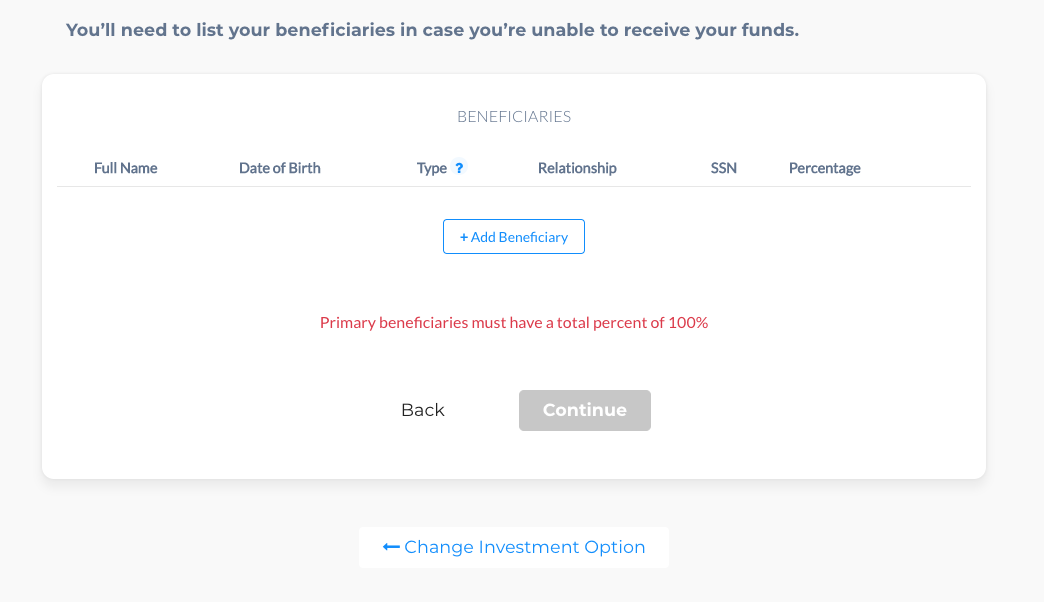Click the Type column header label
The height and width of the screenshot is (602, 1044).
tap(431, 168)
